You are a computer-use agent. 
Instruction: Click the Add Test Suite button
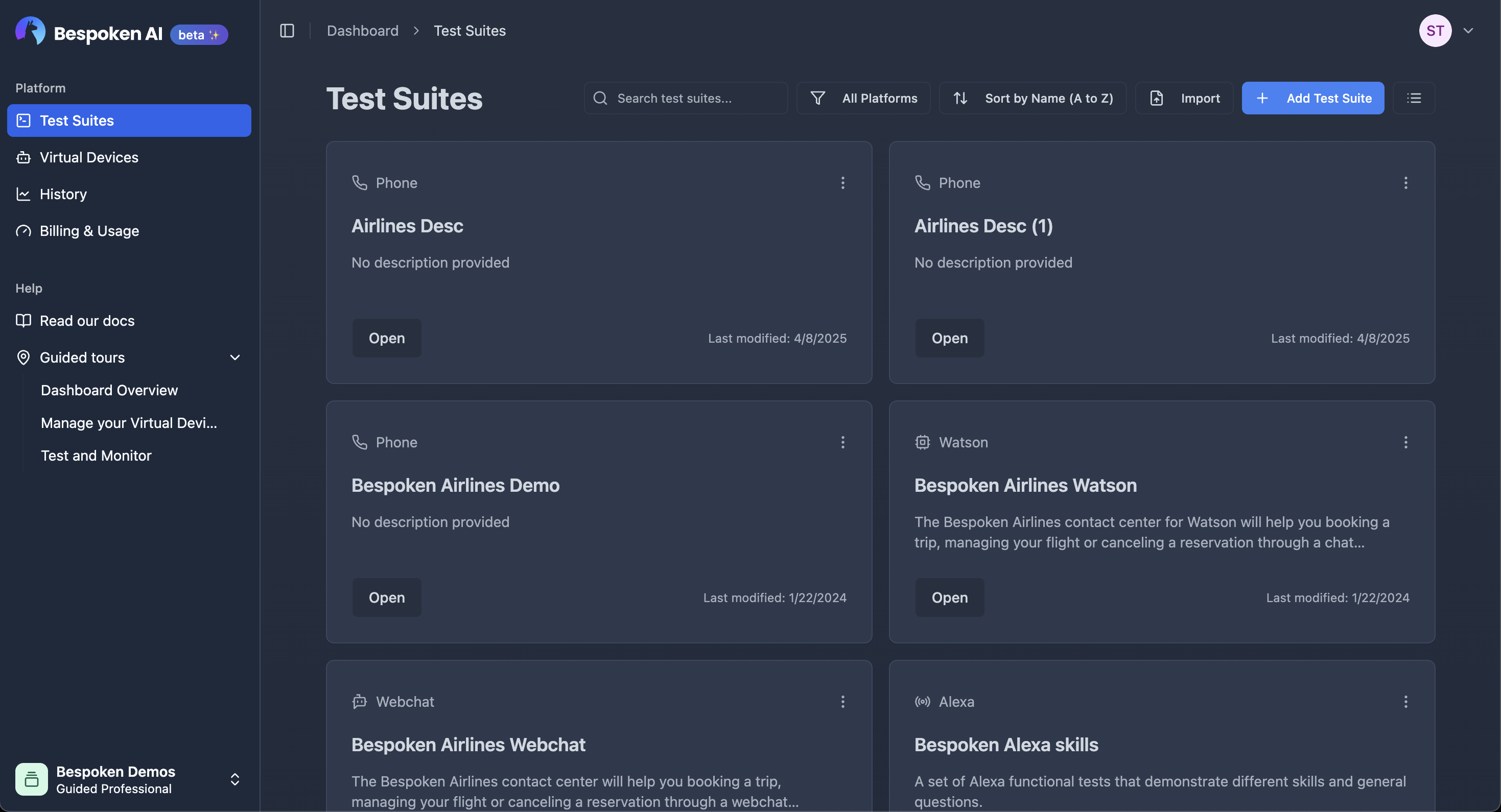click(1313, 98)
